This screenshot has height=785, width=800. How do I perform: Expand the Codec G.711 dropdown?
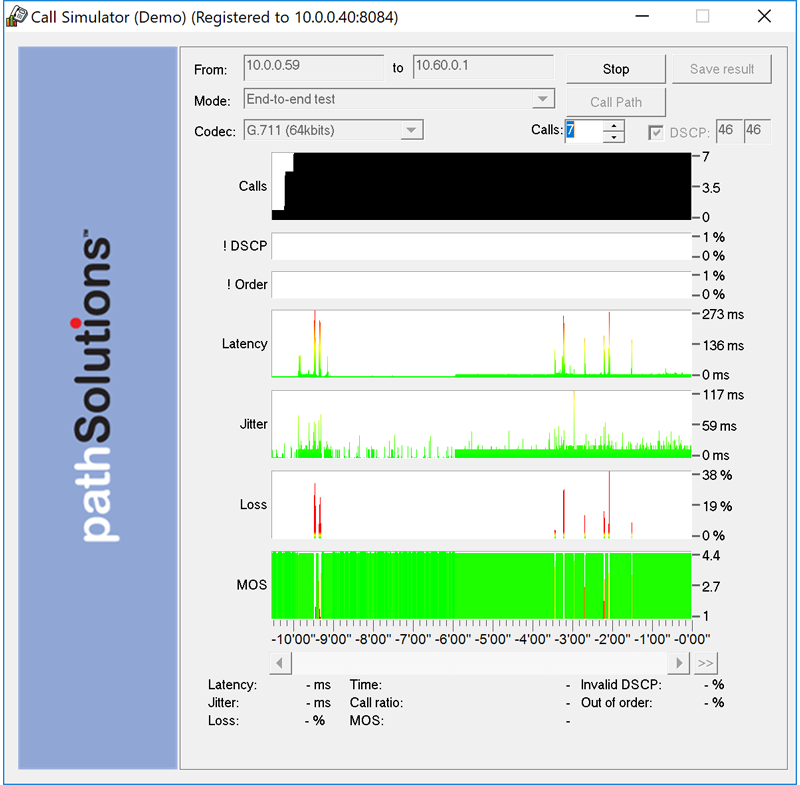tap(411, 130)
